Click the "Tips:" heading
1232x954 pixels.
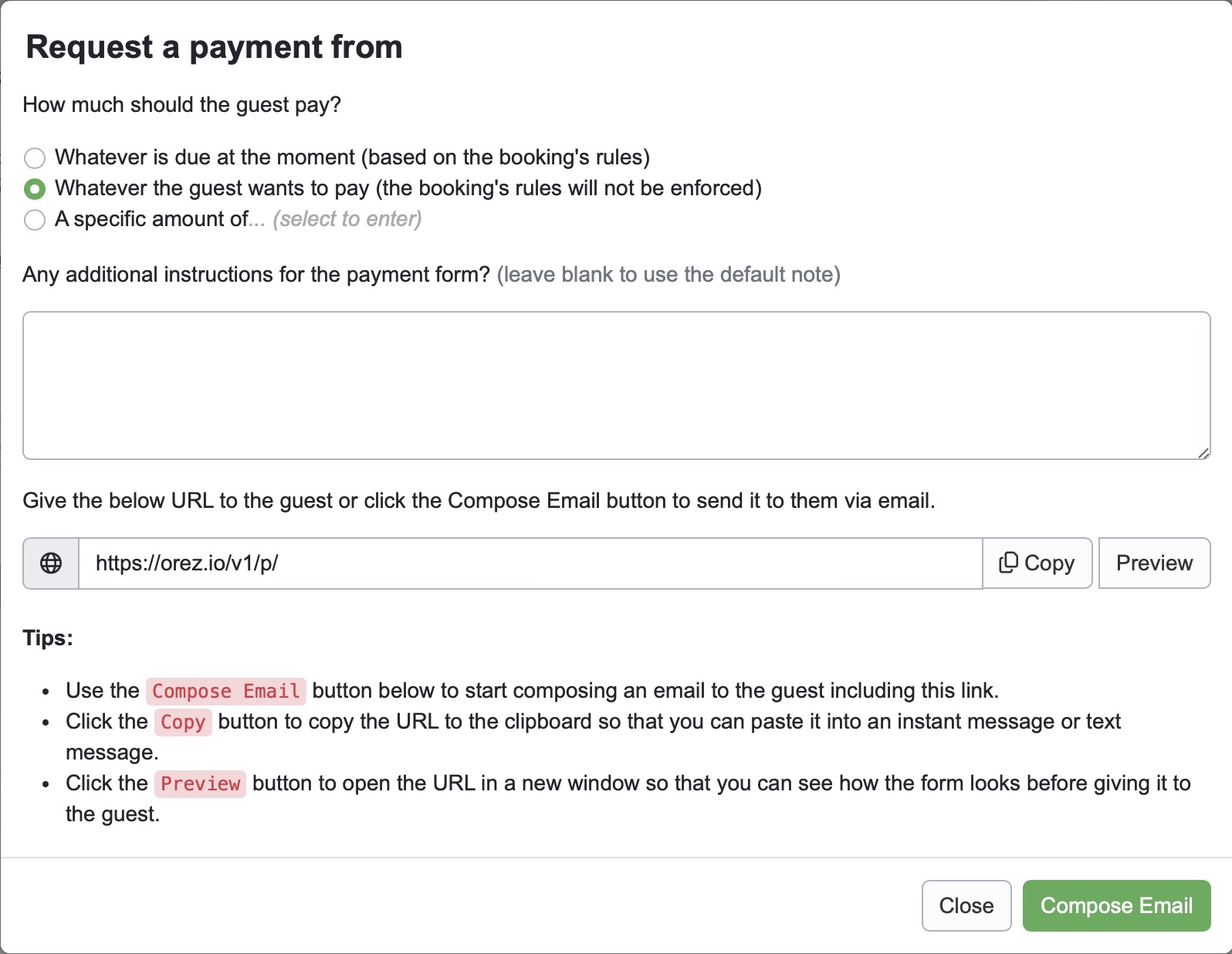pyautogui.click(x=48, y=638)
